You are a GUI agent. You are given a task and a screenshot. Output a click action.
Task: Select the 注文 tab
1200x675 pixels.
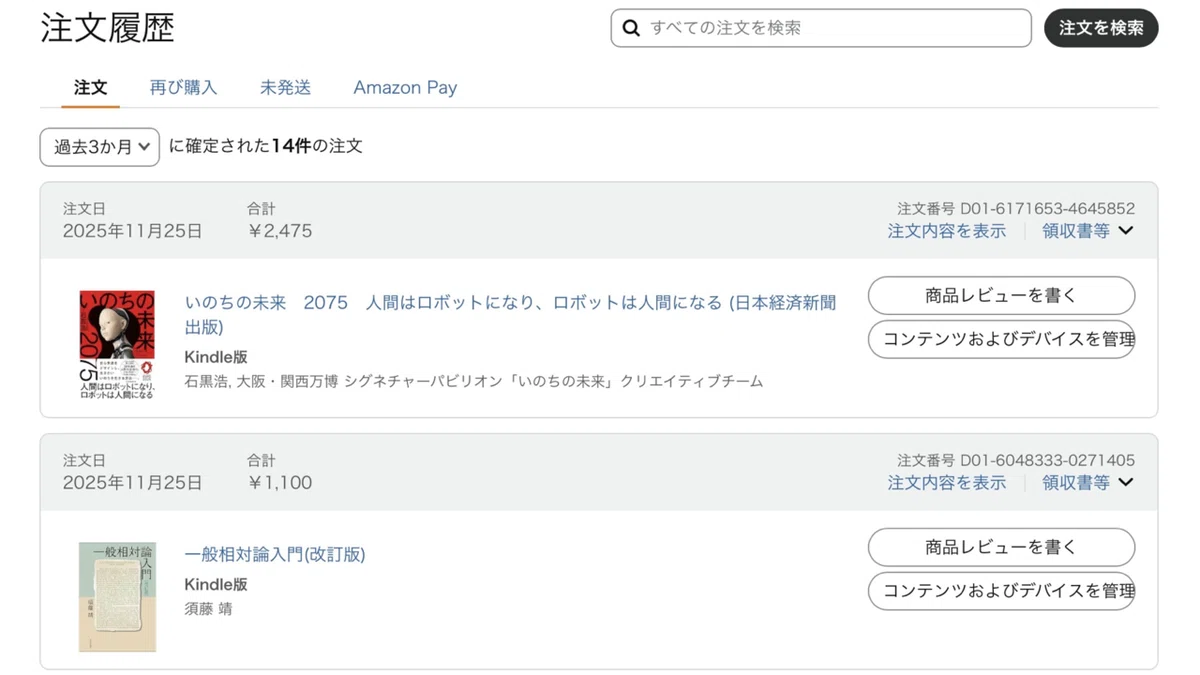90,87
